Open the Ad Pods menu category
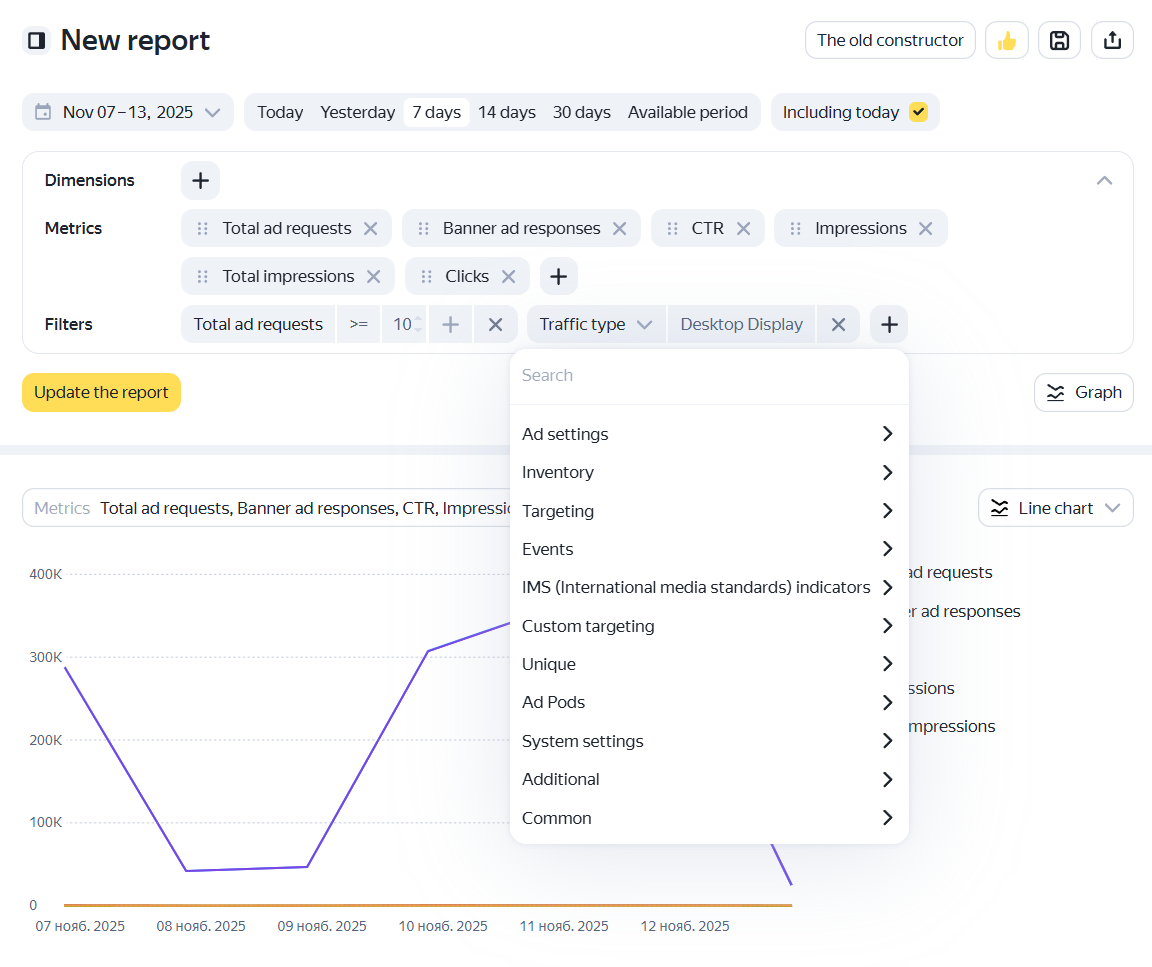Viewport: 1152px width, 967px height. click(709, 702)
